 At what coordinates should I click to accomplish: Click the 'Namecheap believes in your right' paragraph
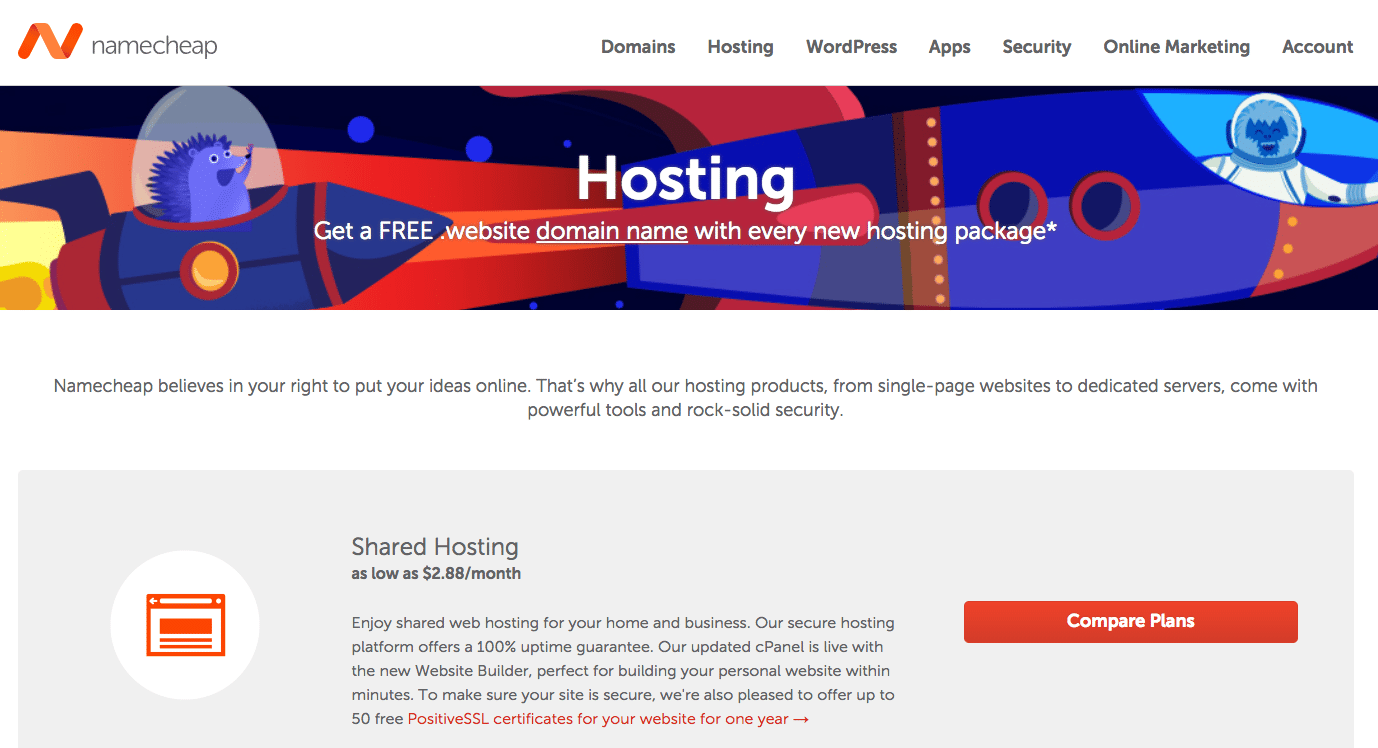pyautogui.click(x=686, y=398)
